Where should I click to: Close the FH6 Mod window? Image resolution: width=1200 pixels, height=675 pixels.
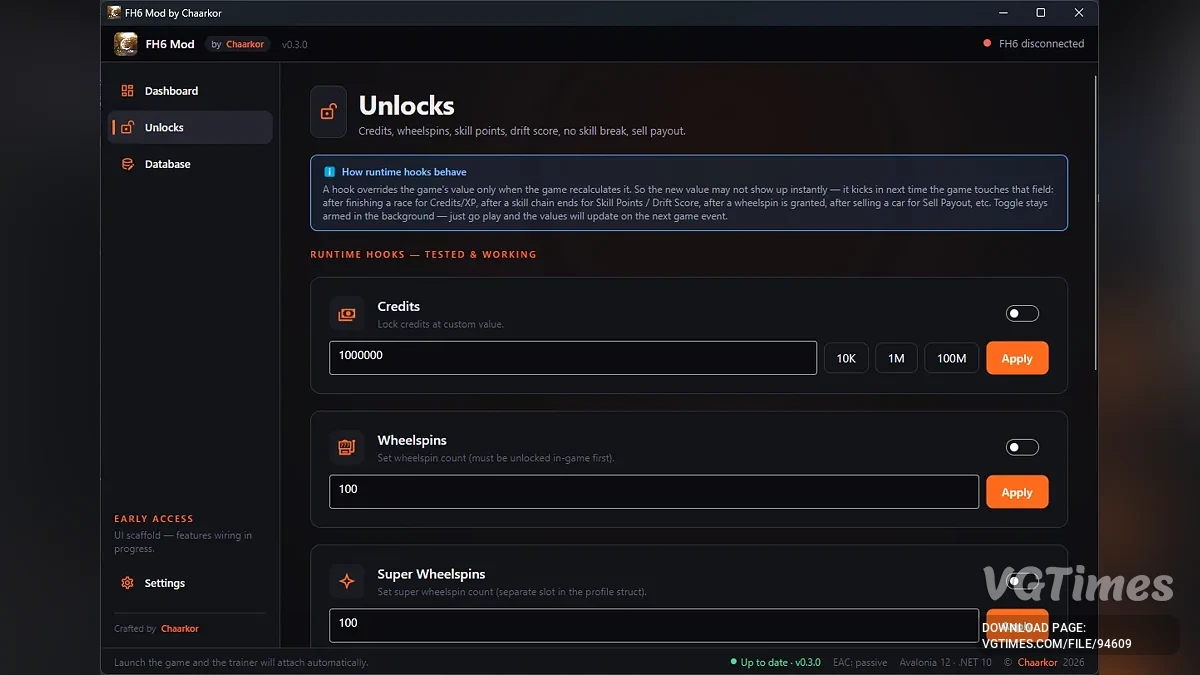coord(1079,13)
